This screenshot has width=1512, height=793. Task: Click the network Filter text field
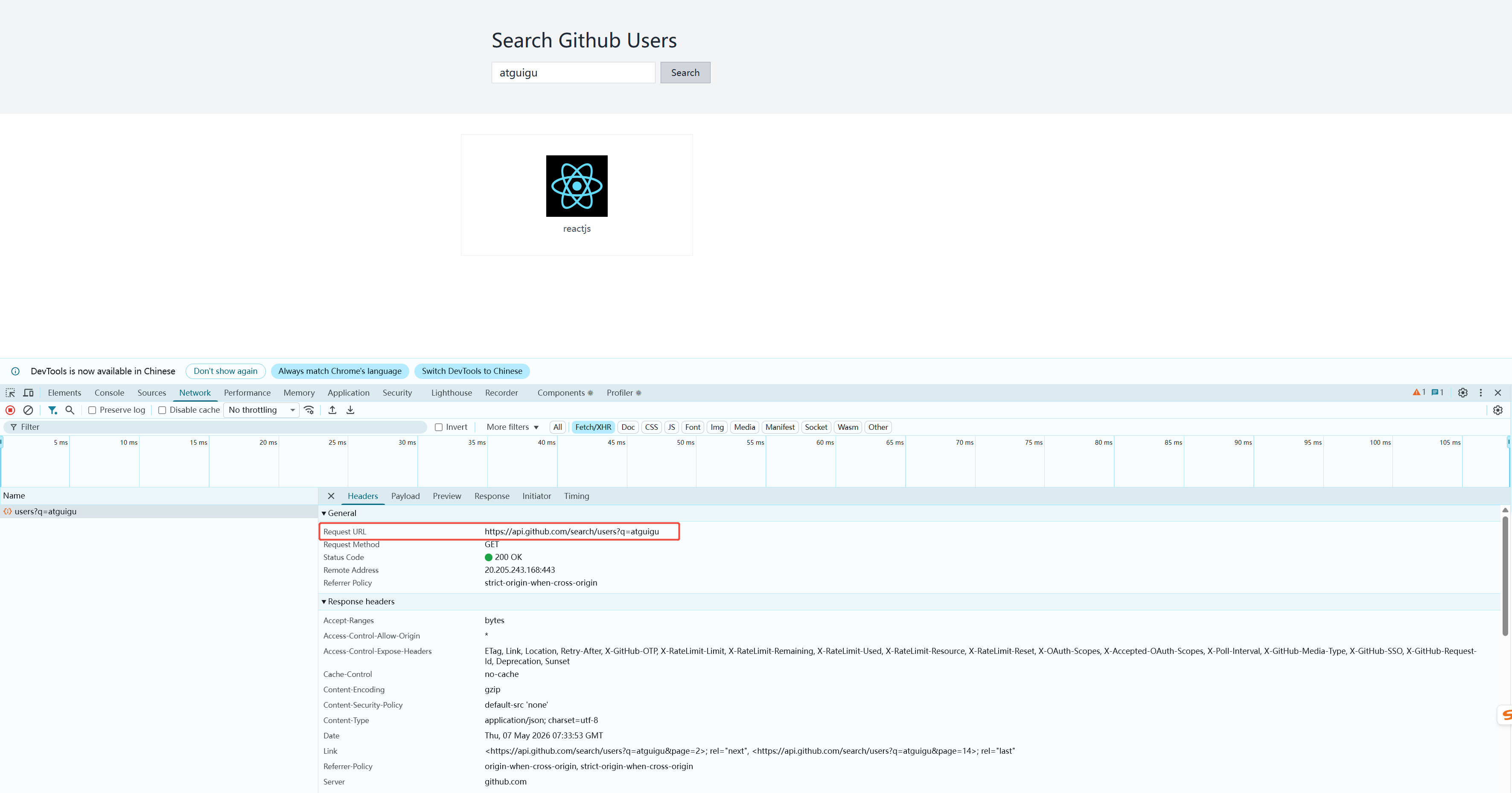[x=216, y=427]
